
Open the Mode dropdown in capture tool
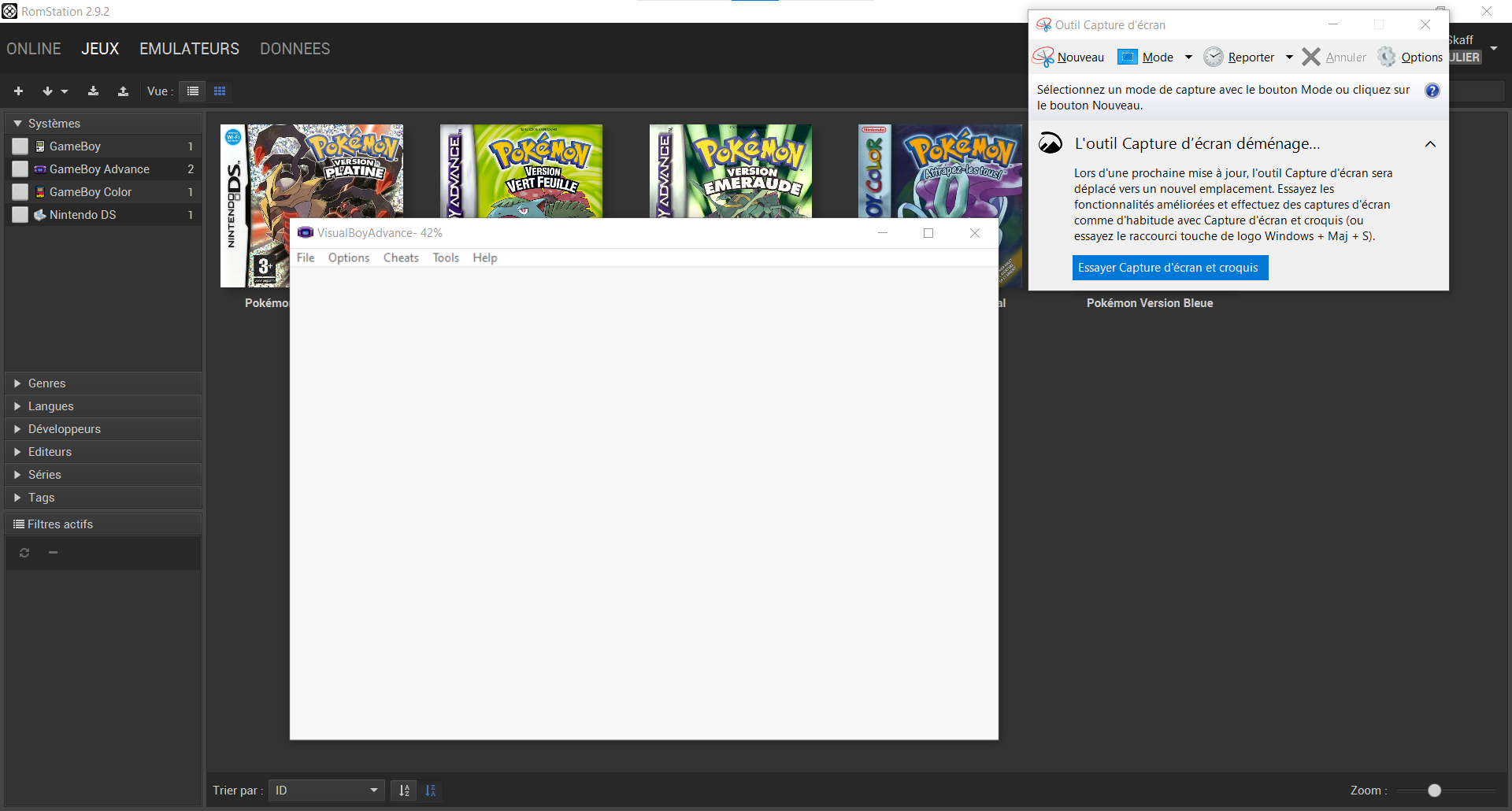pyautogui.click(x=1188, y=57)
